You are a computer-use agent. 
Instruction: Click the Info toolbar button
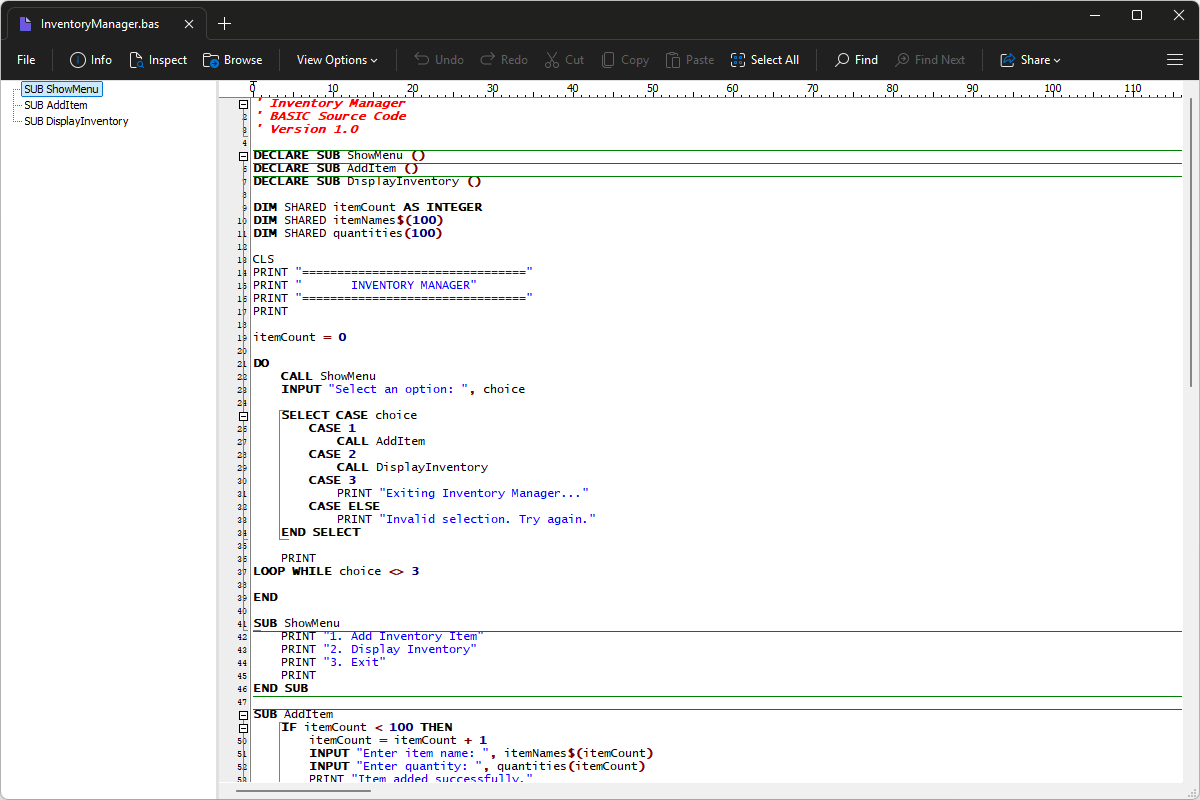coord(90,60)
